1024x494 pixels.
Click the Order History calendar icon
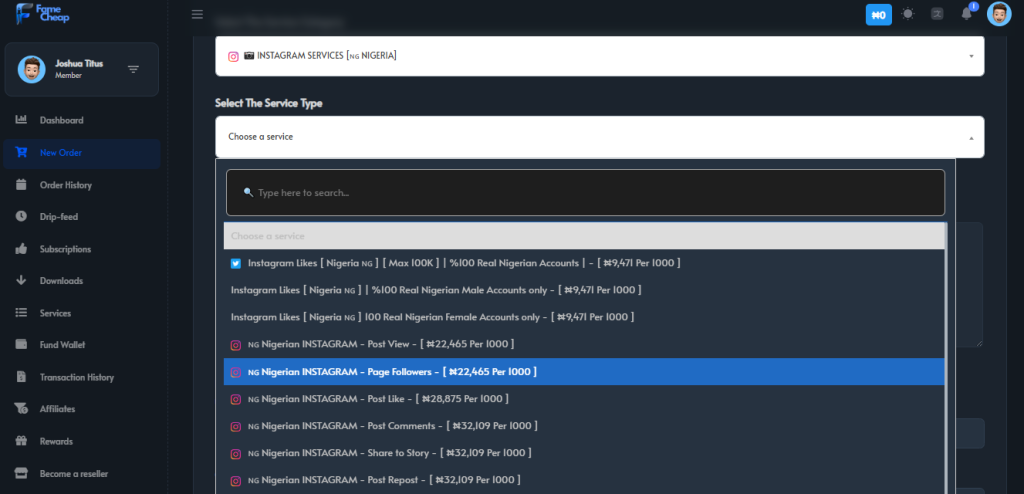click(21, 184)
